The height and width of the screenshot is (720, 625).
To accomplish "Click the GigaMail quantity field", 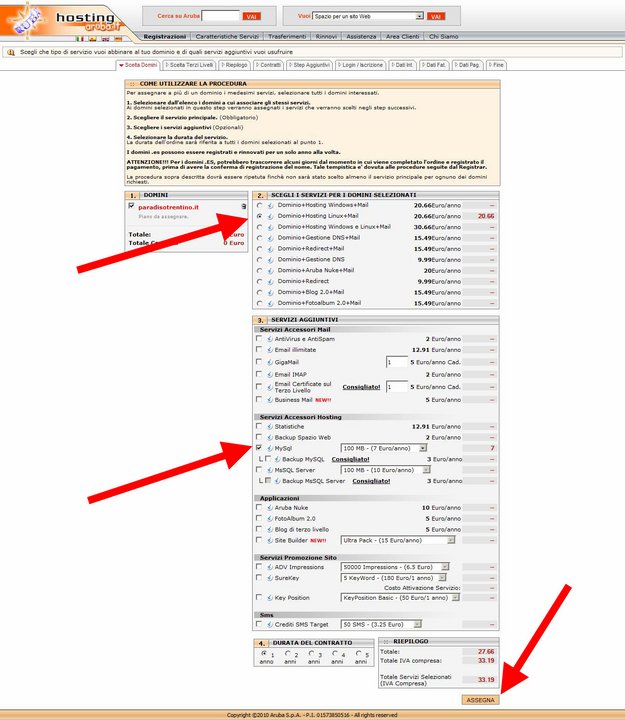I will (x=397, y=362).
